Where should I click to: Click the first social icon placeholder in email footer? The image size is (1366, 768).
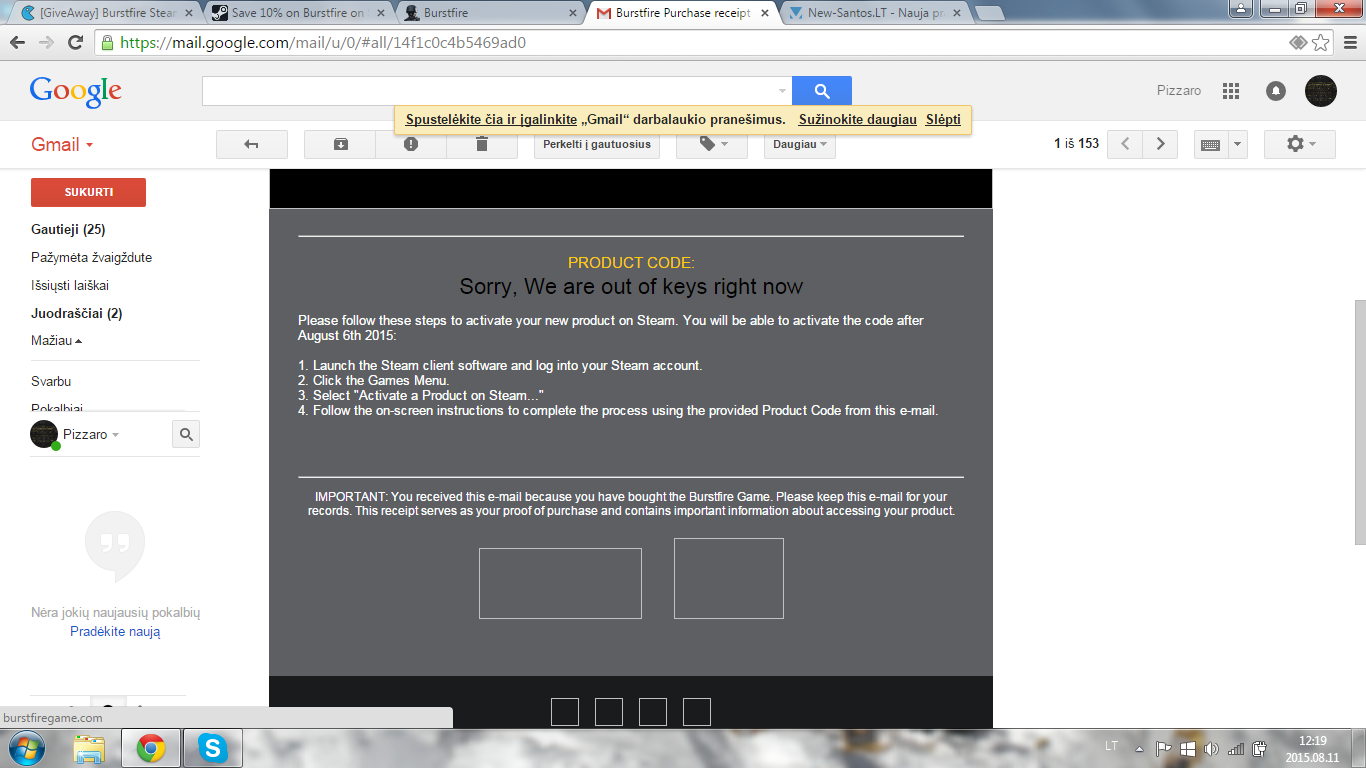click(565, 712)
